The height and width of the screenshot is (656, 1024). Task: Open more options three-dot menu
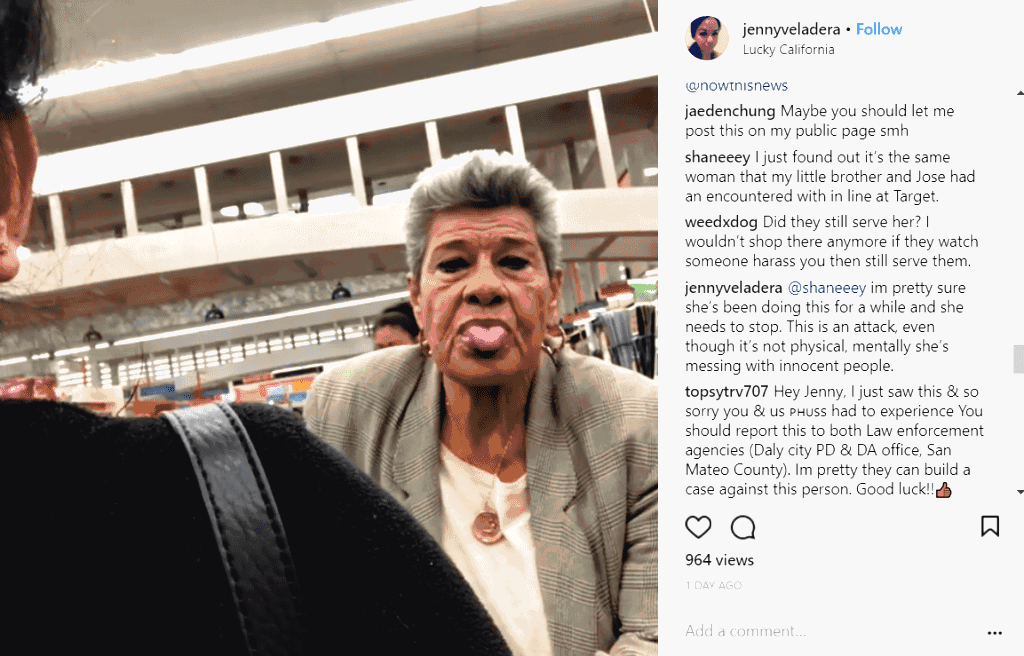point(995,632)
